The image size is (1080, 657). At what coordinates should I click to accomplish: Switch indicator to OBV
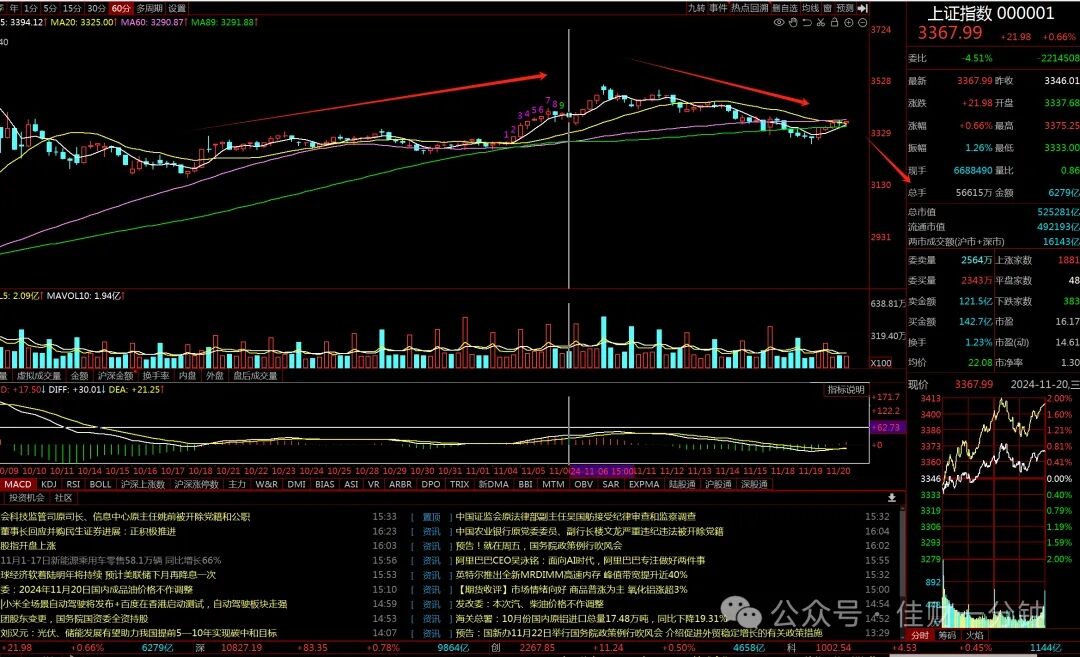583,484
